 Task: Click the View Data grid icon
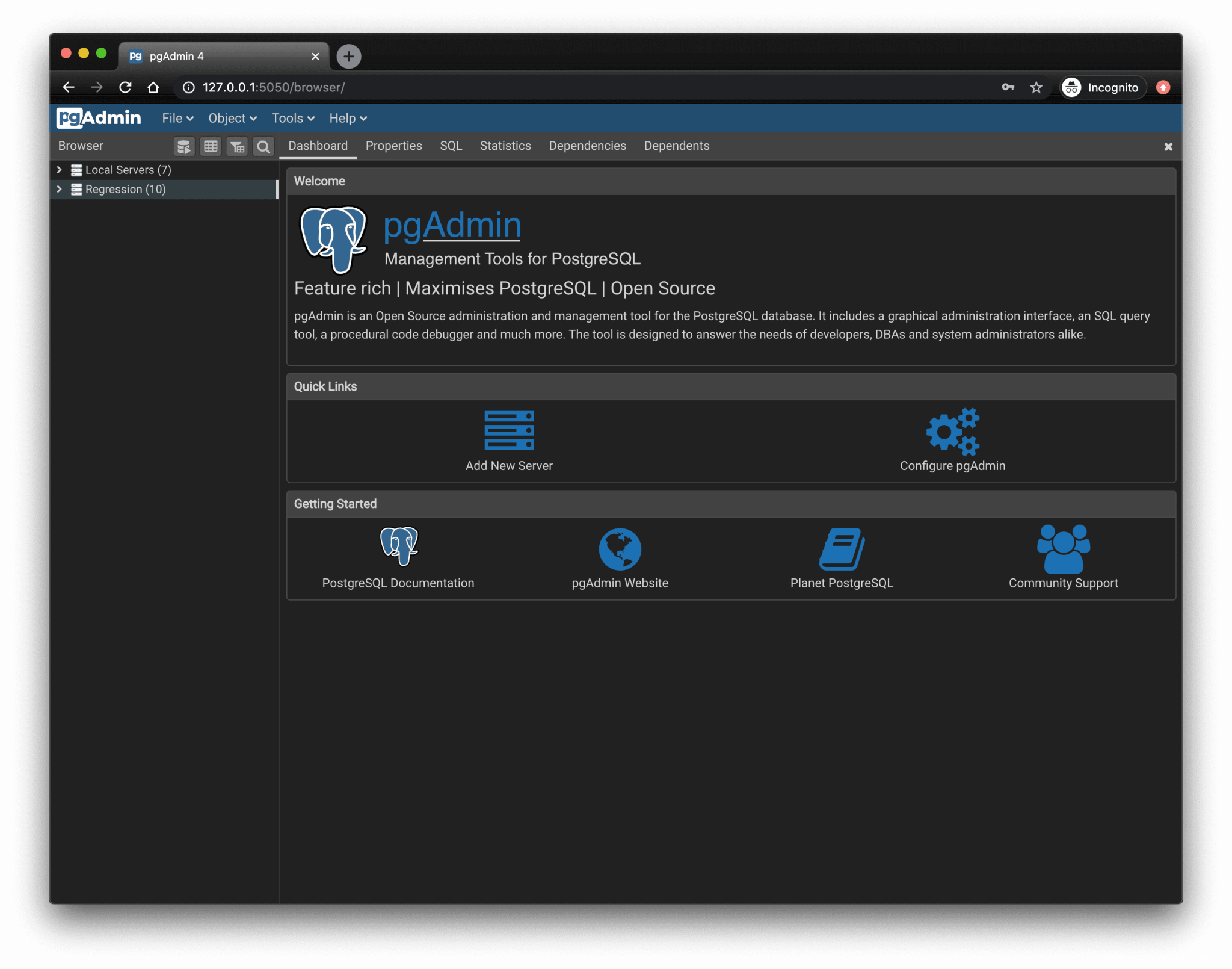pyautogui.click(x=211, y=146)
